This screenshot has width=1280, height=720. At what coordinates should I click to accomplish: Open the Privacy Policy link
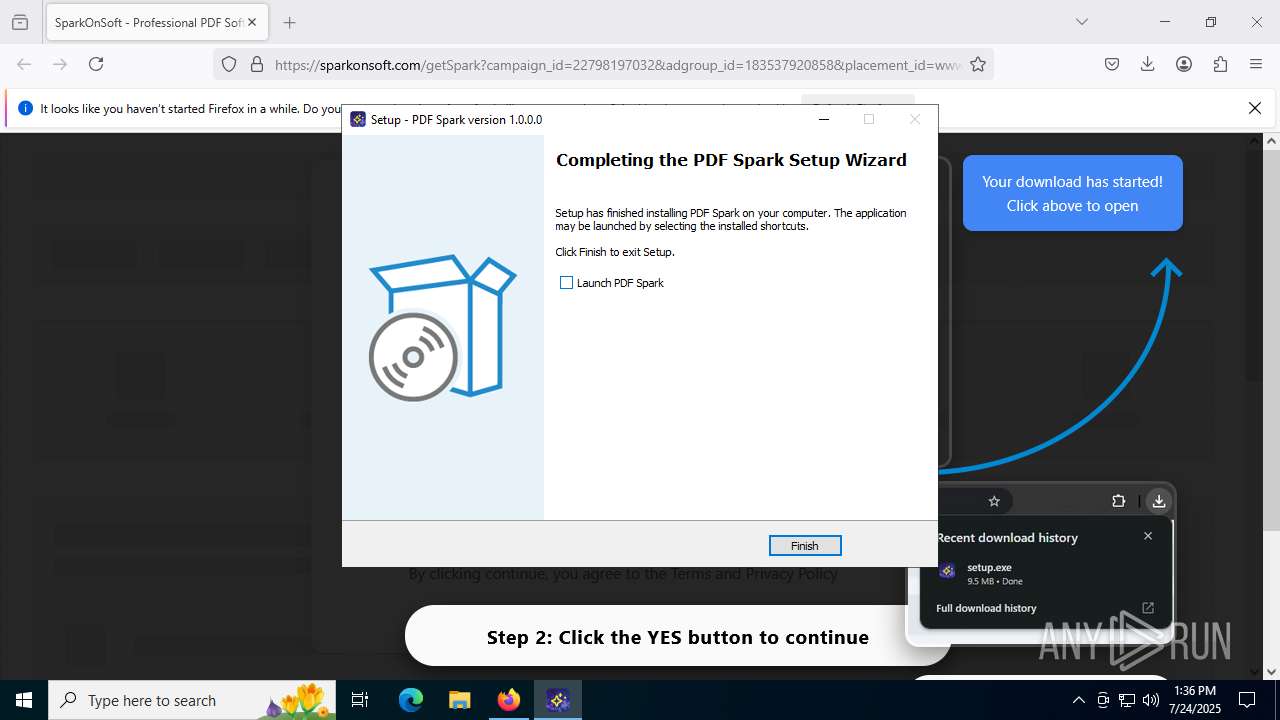tap(791, 574)
